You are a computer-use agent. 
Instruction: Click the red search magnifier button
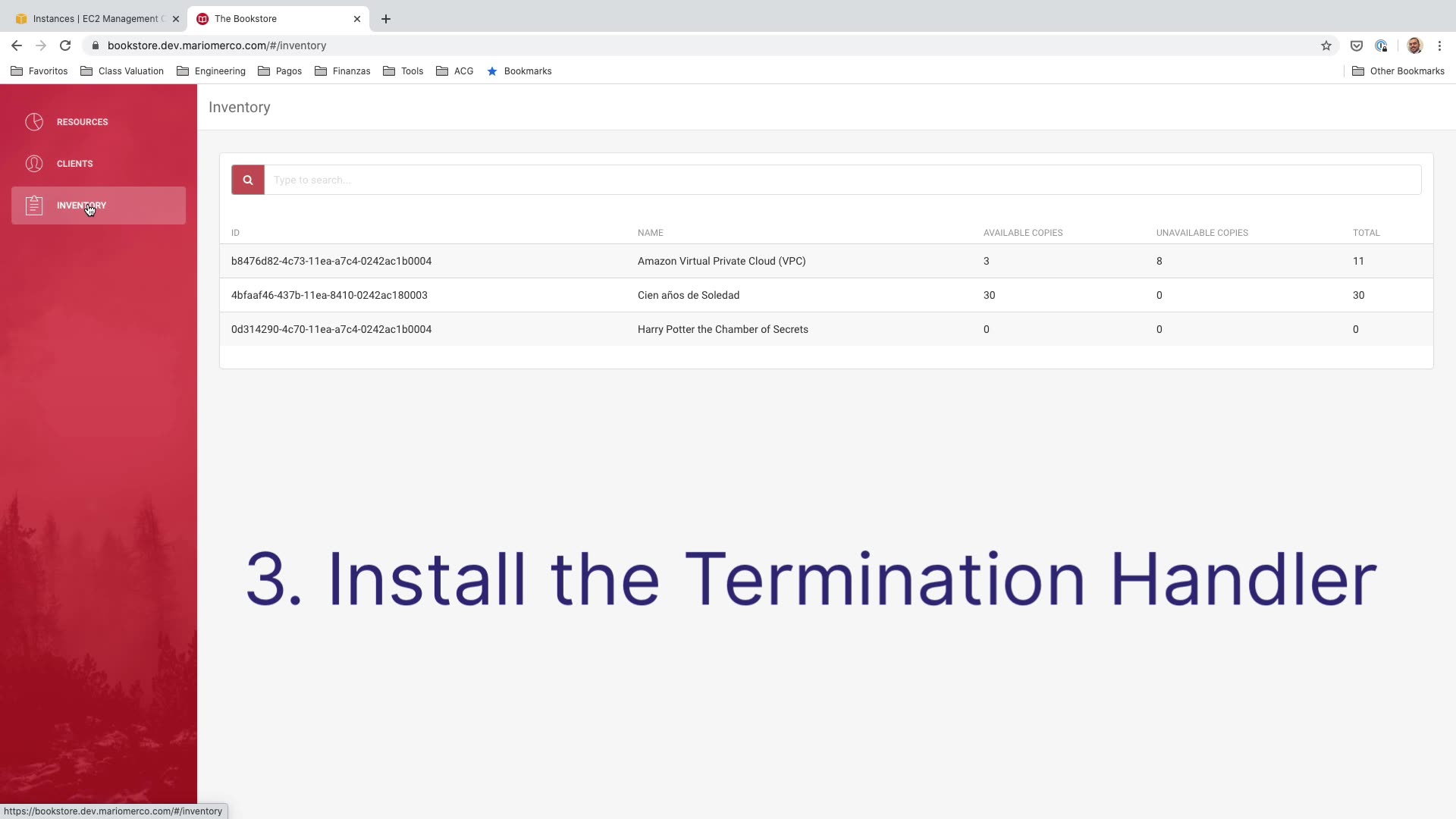click(247, 180)
